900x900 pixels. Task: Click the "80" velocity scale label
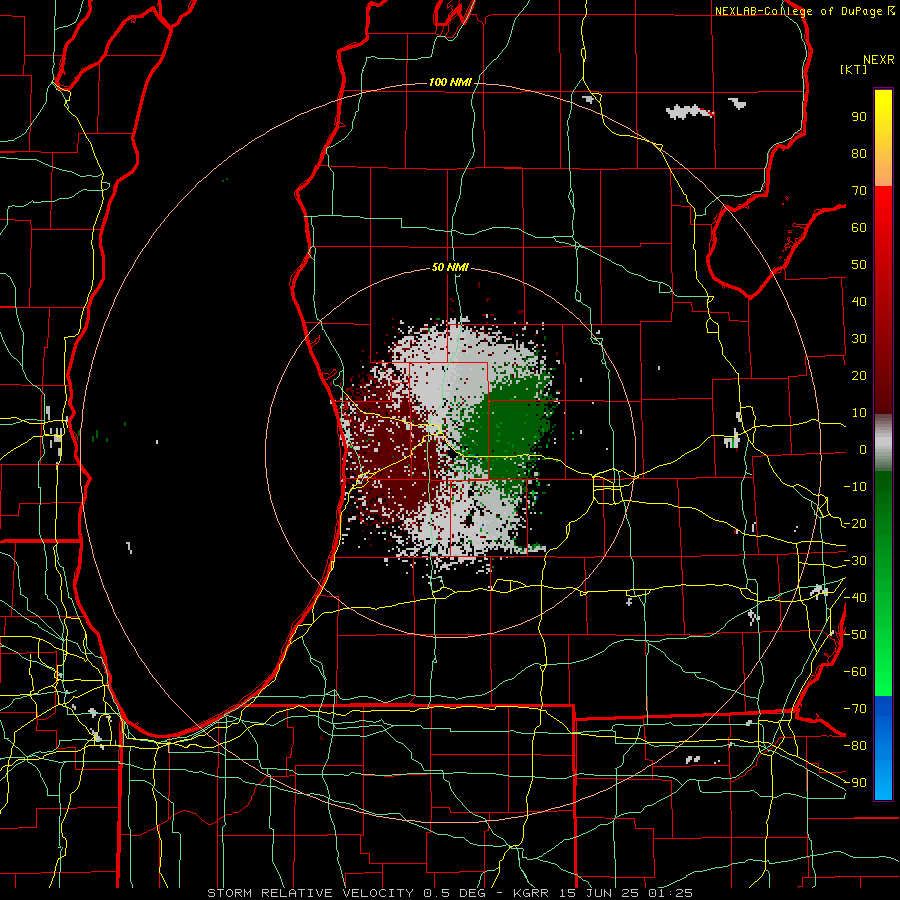pos(859,154)
